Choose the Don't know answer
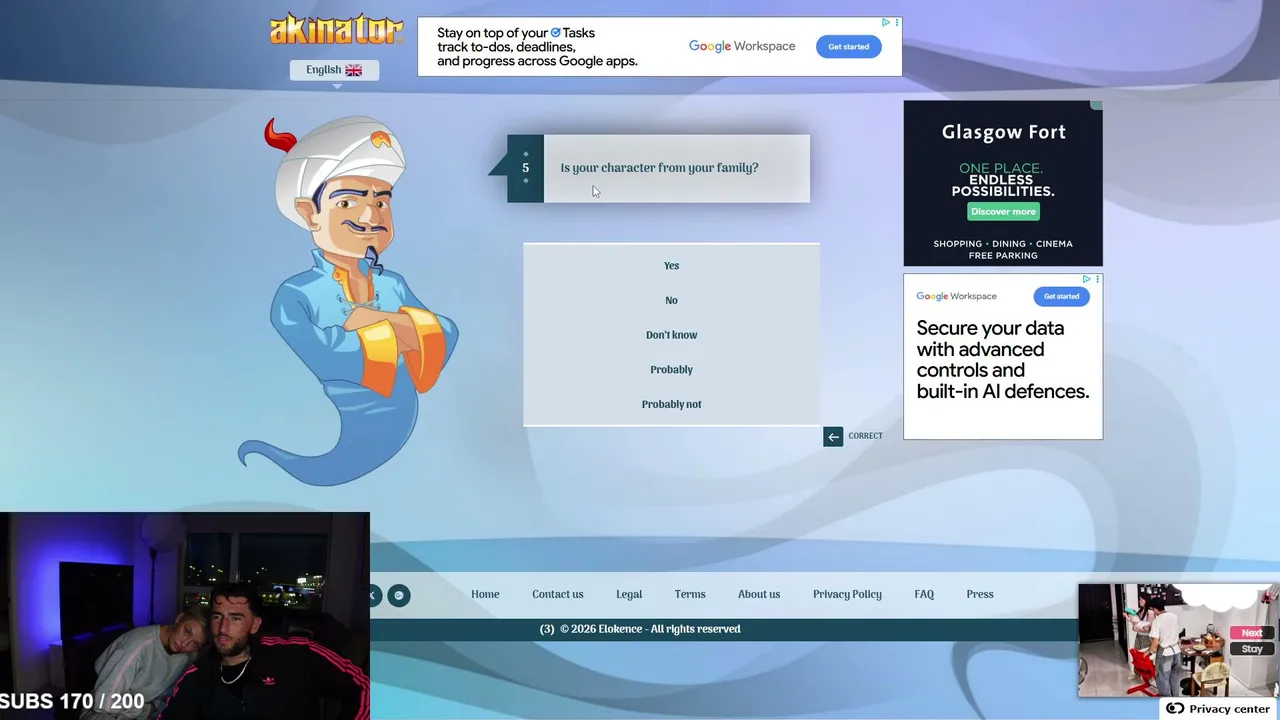 pos(671,335)
